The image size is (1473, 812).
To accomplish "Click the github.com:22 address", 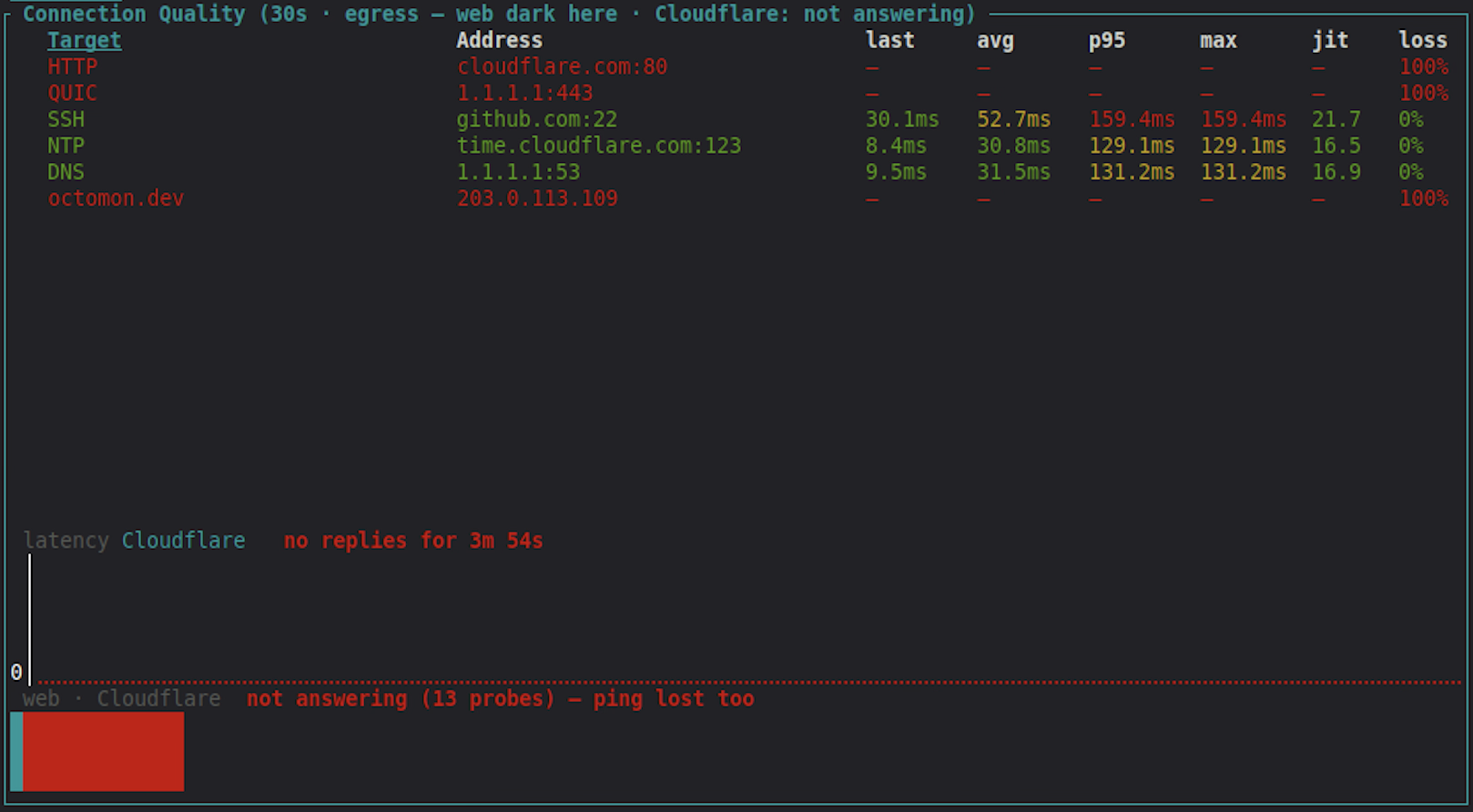I will [537, 119].
